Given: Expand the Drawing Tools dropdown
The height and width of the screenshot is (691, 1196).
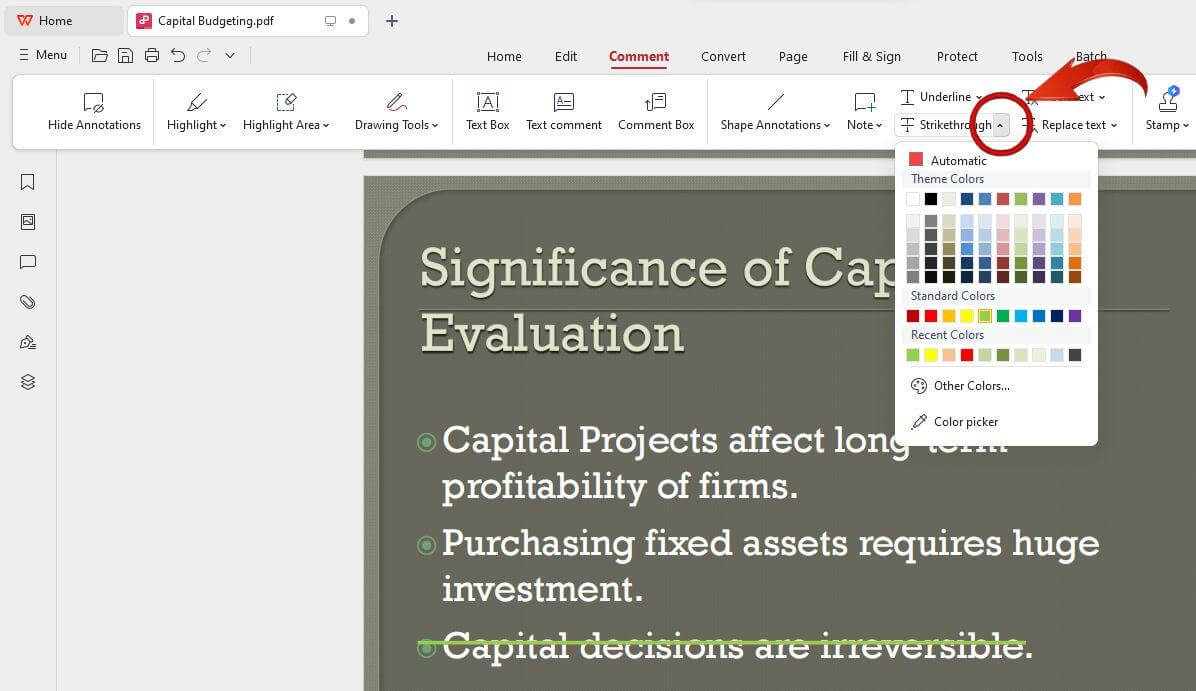Looking at the screenshot, I should point(436,126).
